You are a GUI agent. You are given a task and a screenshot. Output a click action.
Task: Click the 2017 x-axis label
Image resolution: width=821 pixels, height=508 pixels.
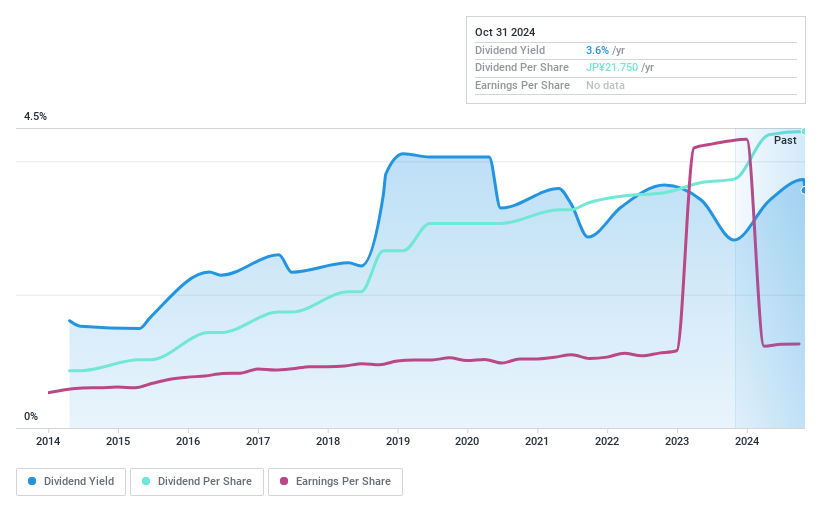[x=258, y=441]
